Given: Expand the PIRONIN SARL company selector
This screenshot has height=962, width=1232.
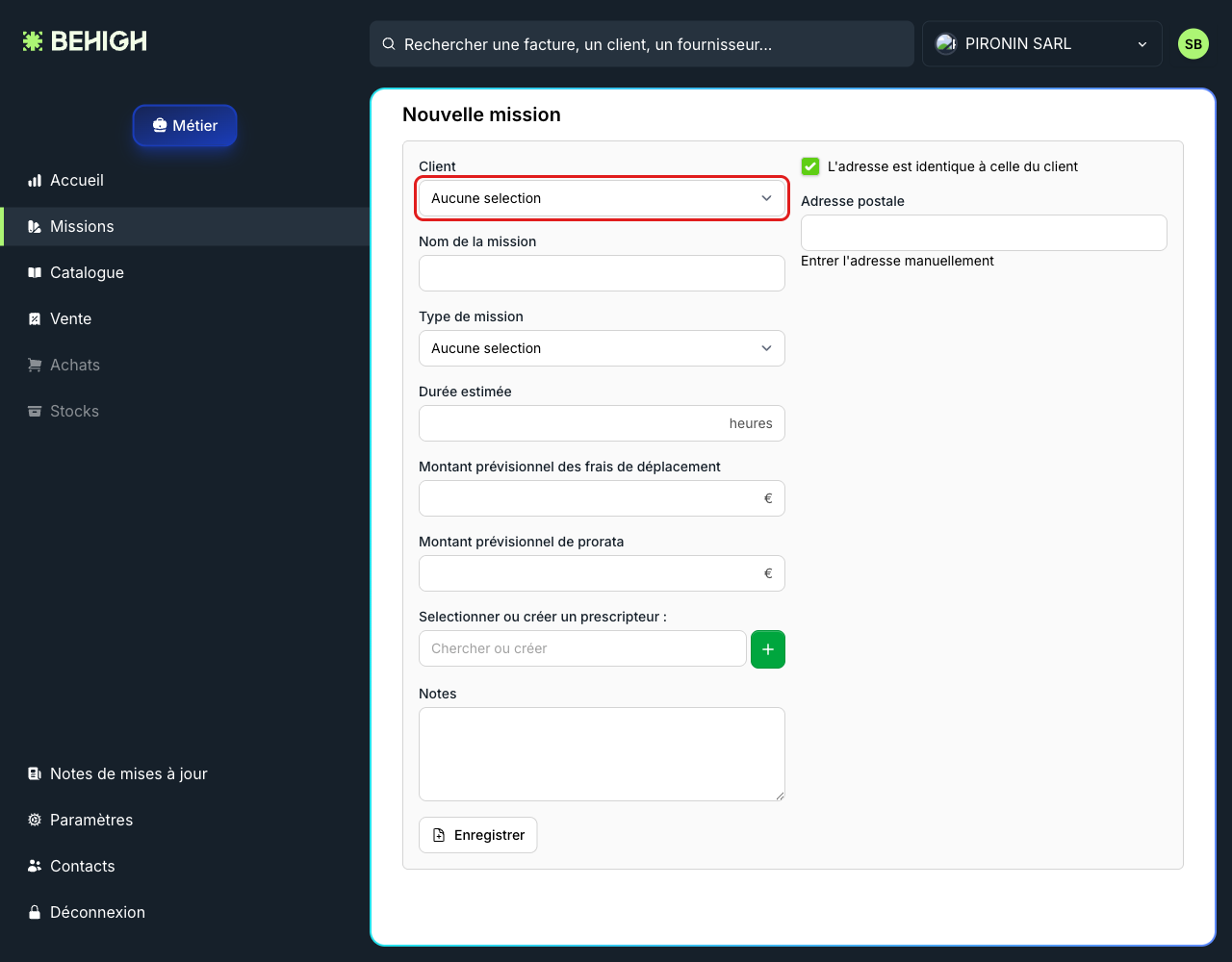Looking at the screenshot, I should [x=1042, y=44].
